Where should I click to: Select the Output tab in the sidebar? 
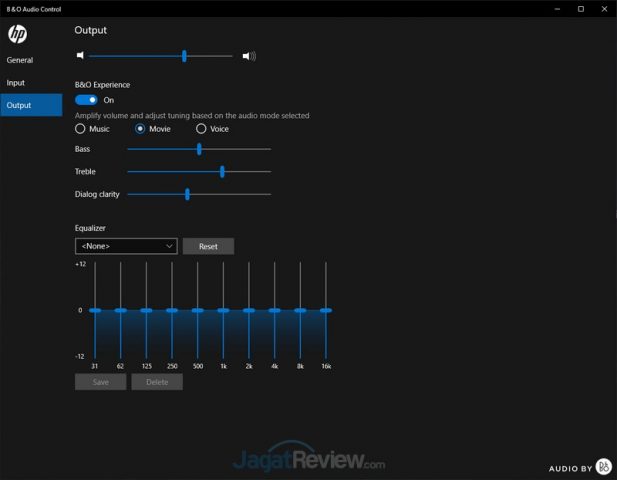click(x=19, y=105)
